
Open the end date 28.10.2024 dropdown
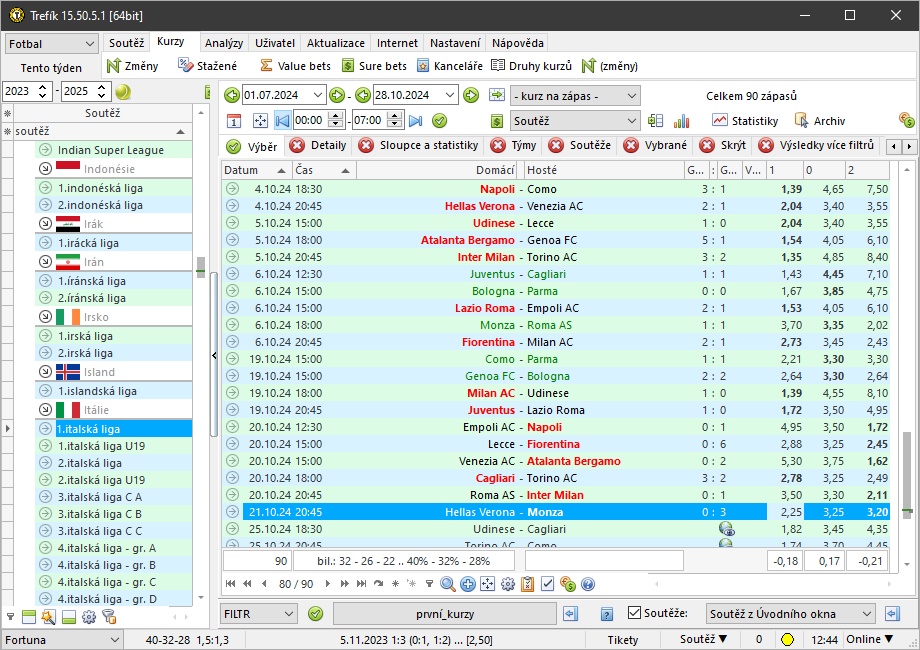449,94
